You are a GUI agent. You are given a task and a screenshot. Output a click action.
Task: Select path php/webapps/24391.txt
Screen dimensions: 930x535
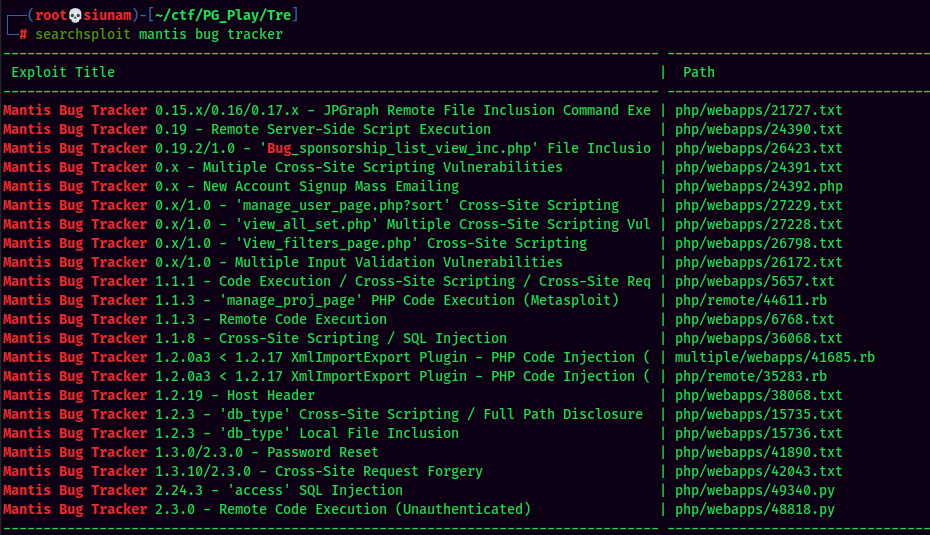[x=759, y=167]
